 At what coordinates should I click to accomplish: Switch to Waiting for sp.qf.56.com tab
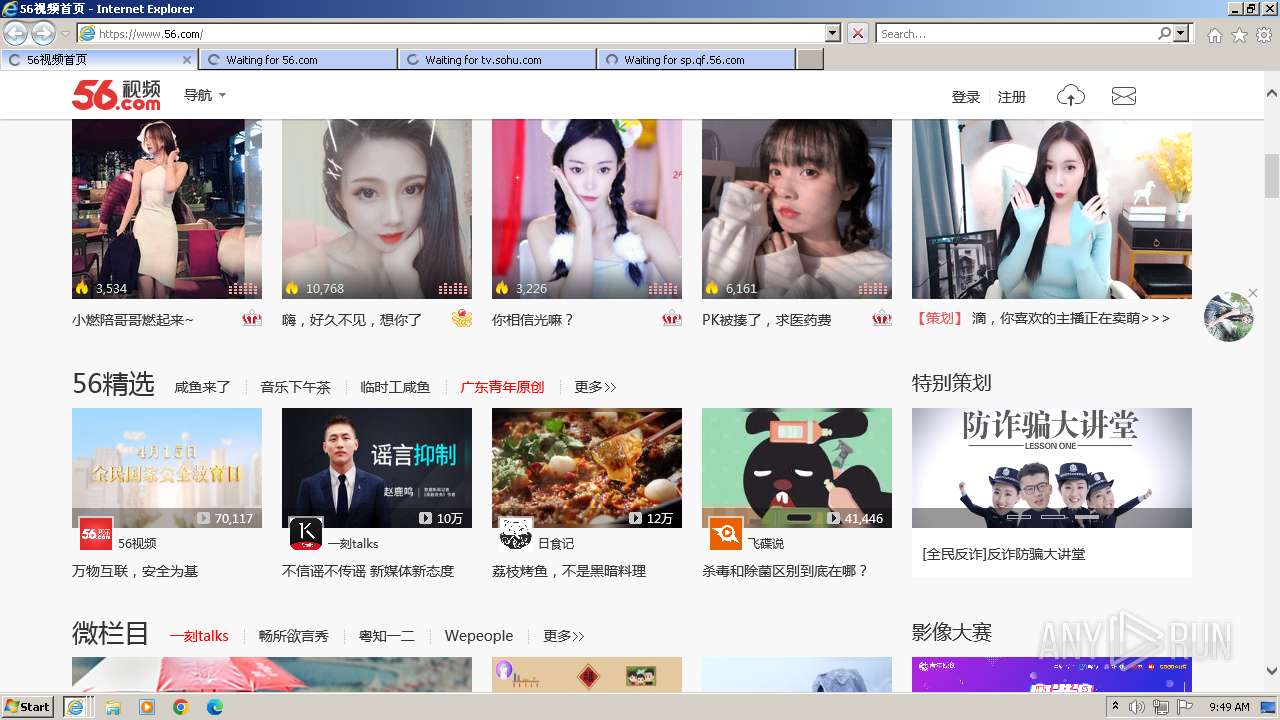tap(696, 60)
